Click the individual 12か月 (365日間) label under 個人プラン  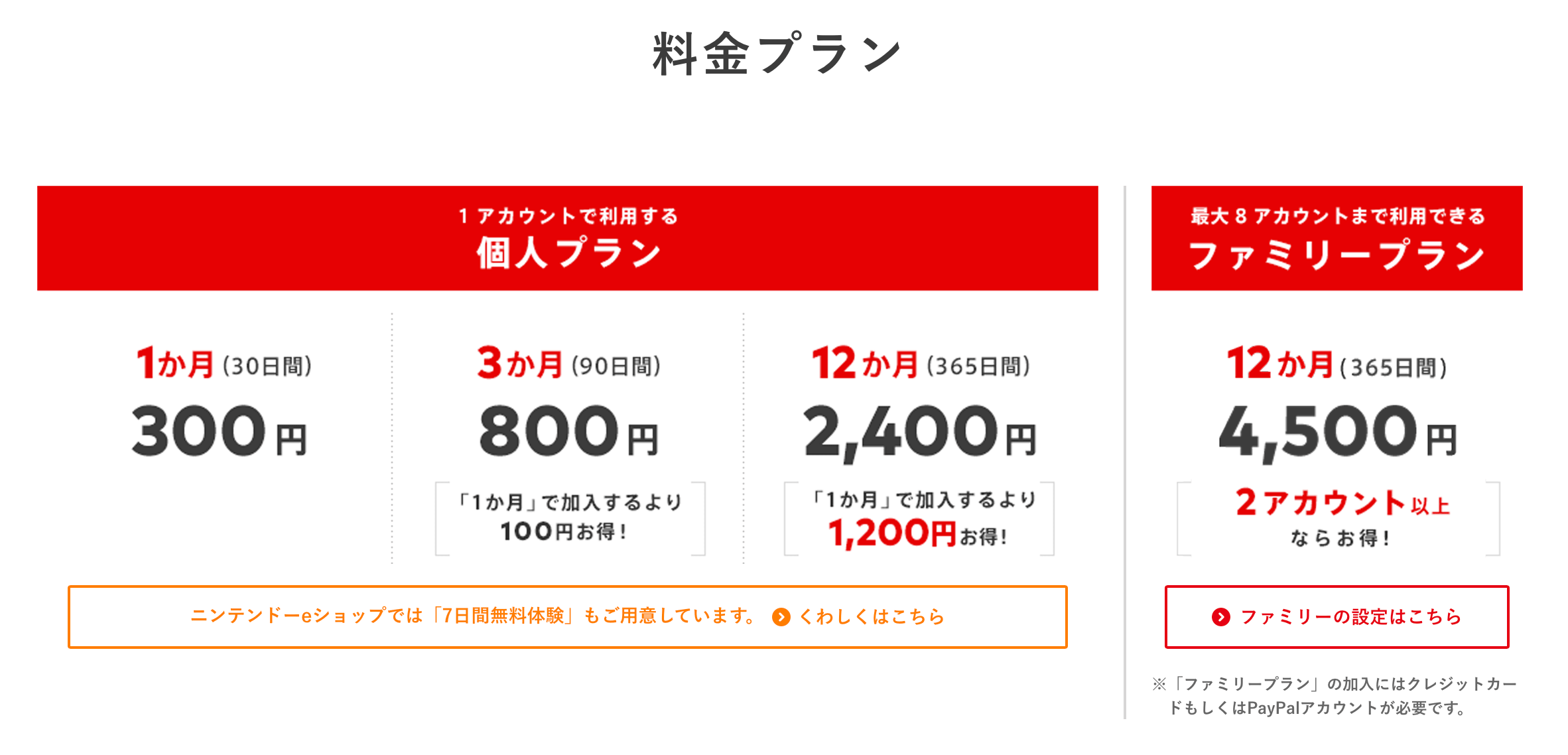click(921, 364)
